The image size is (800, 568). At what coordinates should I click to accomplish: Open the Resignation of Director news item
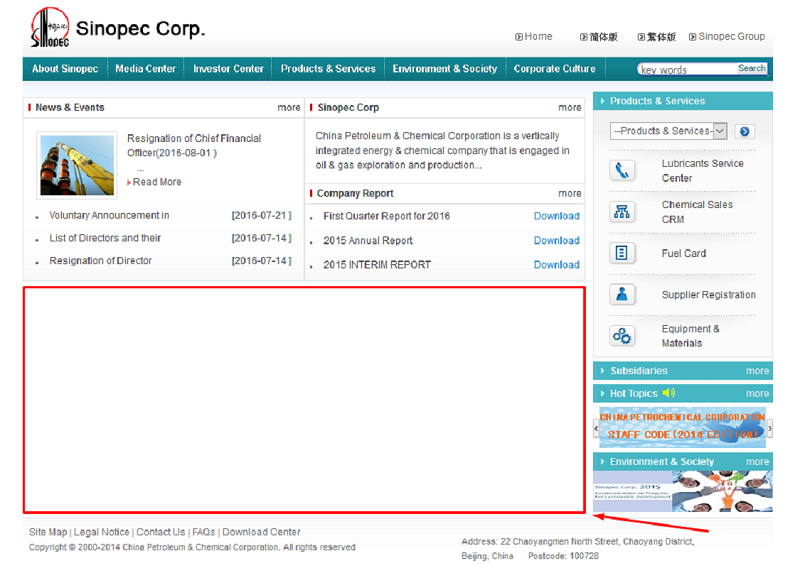pos(101,261)
